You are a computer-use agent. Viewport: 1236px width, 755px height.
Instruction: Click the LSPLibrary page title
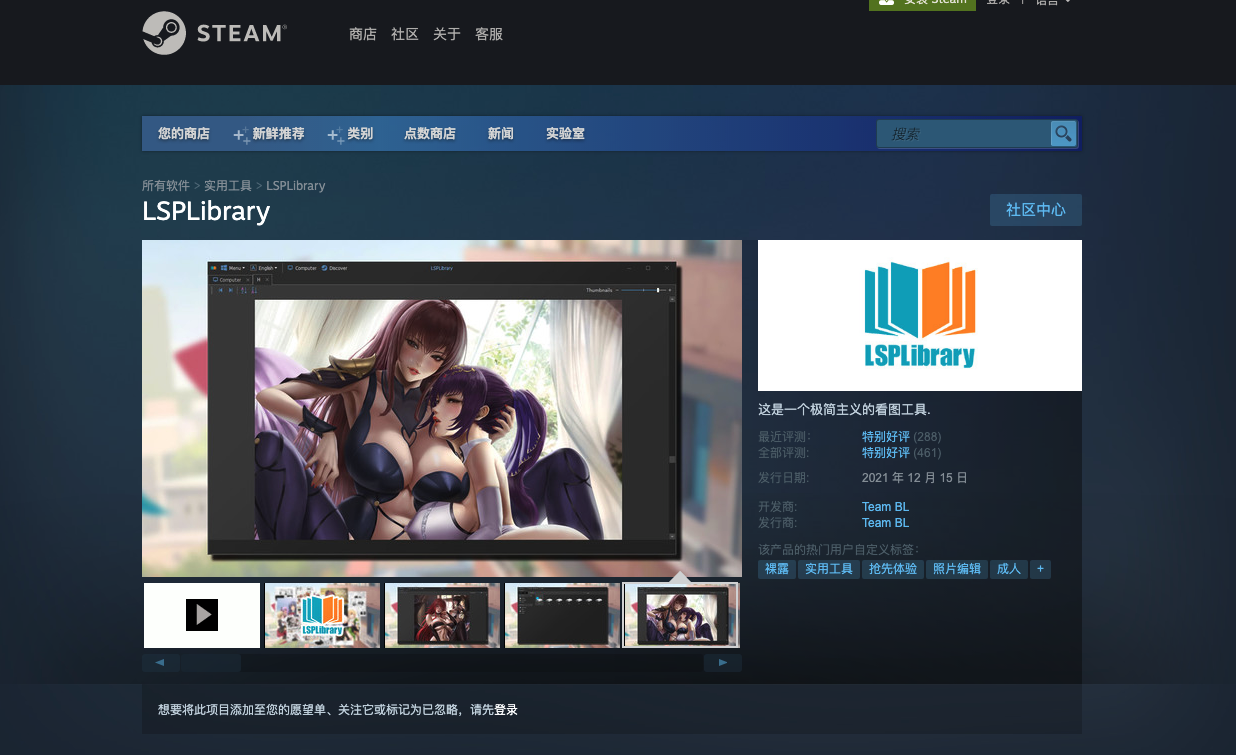[x=206, y=212]
